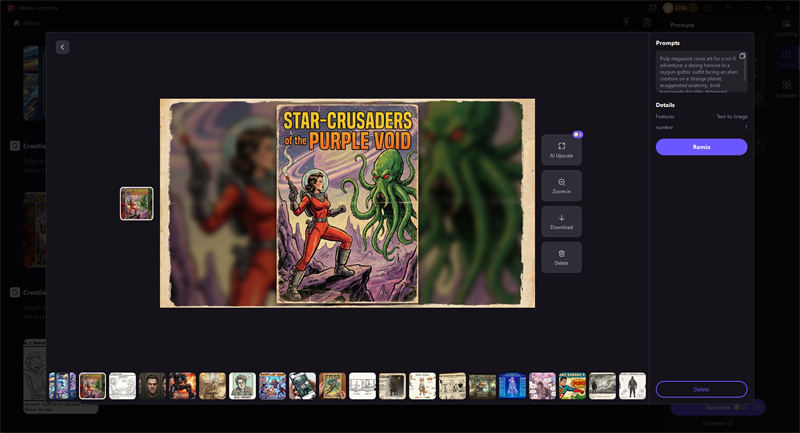The image size is (800, 433).
Task: Click the outlined Delete button in the details panel
Action: [x=701, y=389]
